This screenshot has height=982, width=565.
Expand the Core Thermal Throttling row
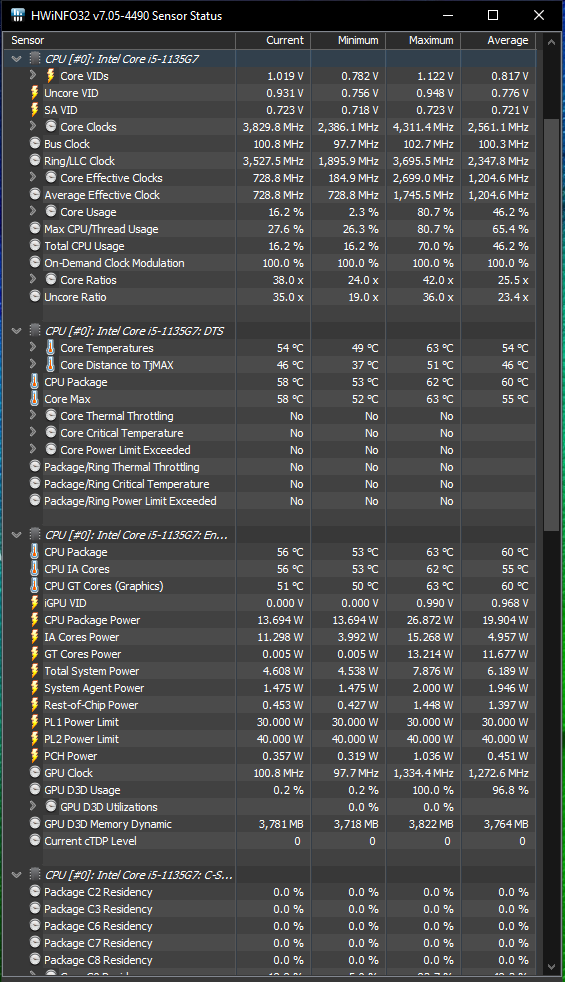tap(33, 415)
